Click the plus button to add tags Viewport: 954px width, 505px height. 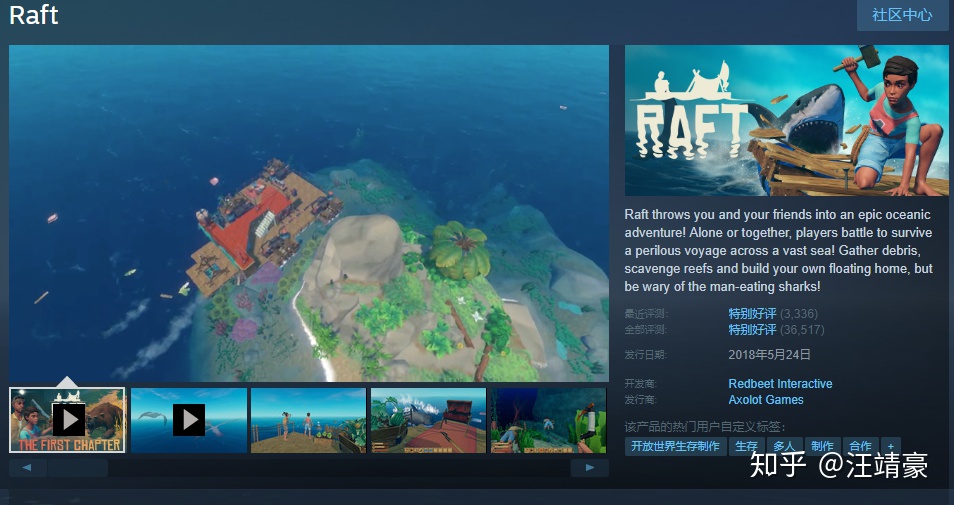coord(891,447)
